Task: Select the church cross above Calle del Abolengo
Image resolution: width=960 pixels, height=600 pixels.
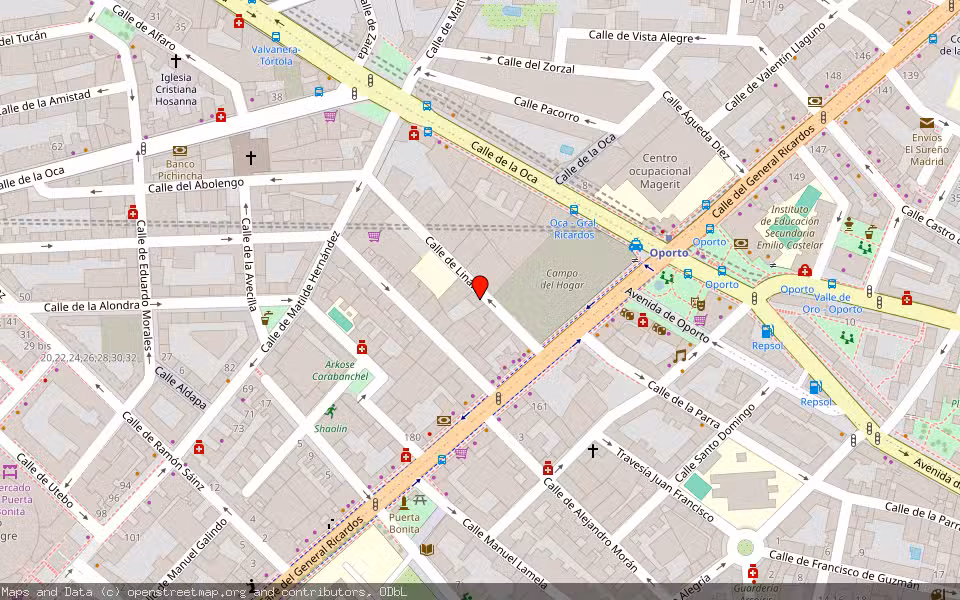Action: click(x=250, y=158)
